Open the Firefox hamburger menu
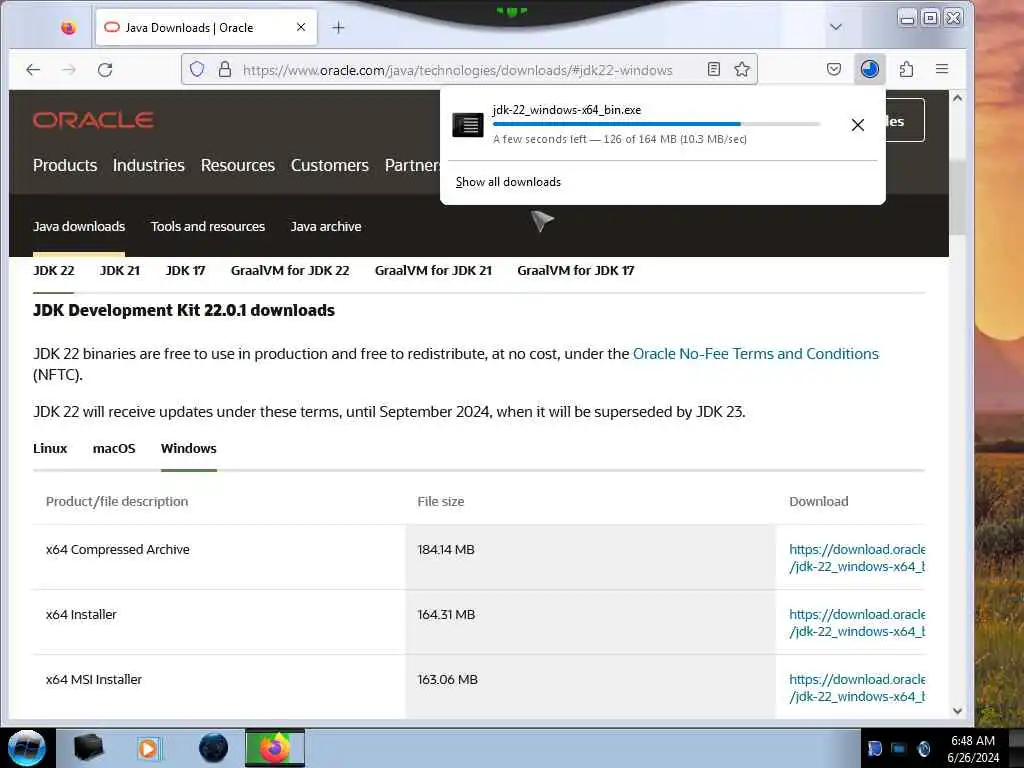Viewport: 1024px width, 768px height. 942,69
